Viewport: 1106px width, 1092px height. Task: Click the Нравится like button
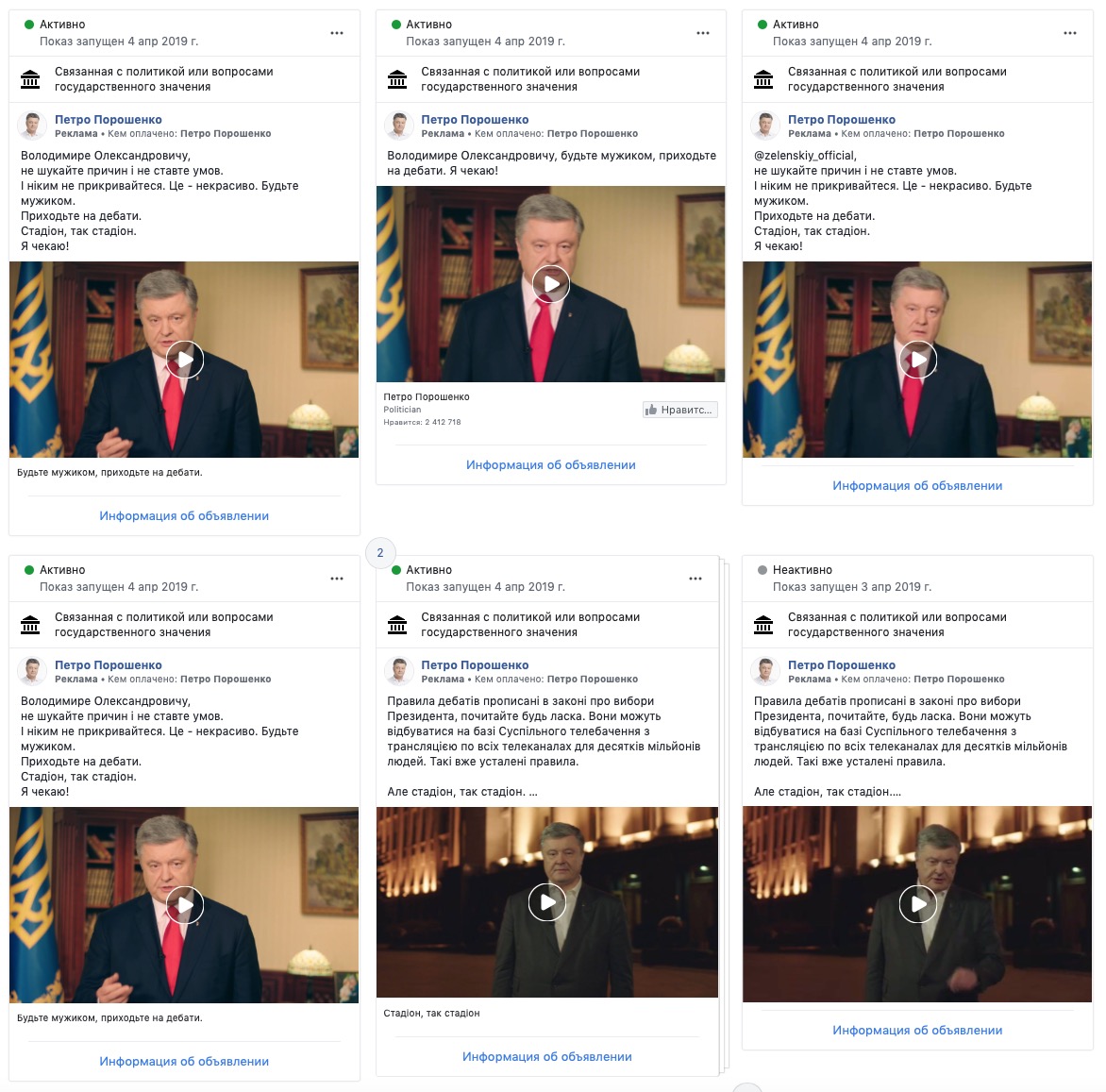[680, 410]
